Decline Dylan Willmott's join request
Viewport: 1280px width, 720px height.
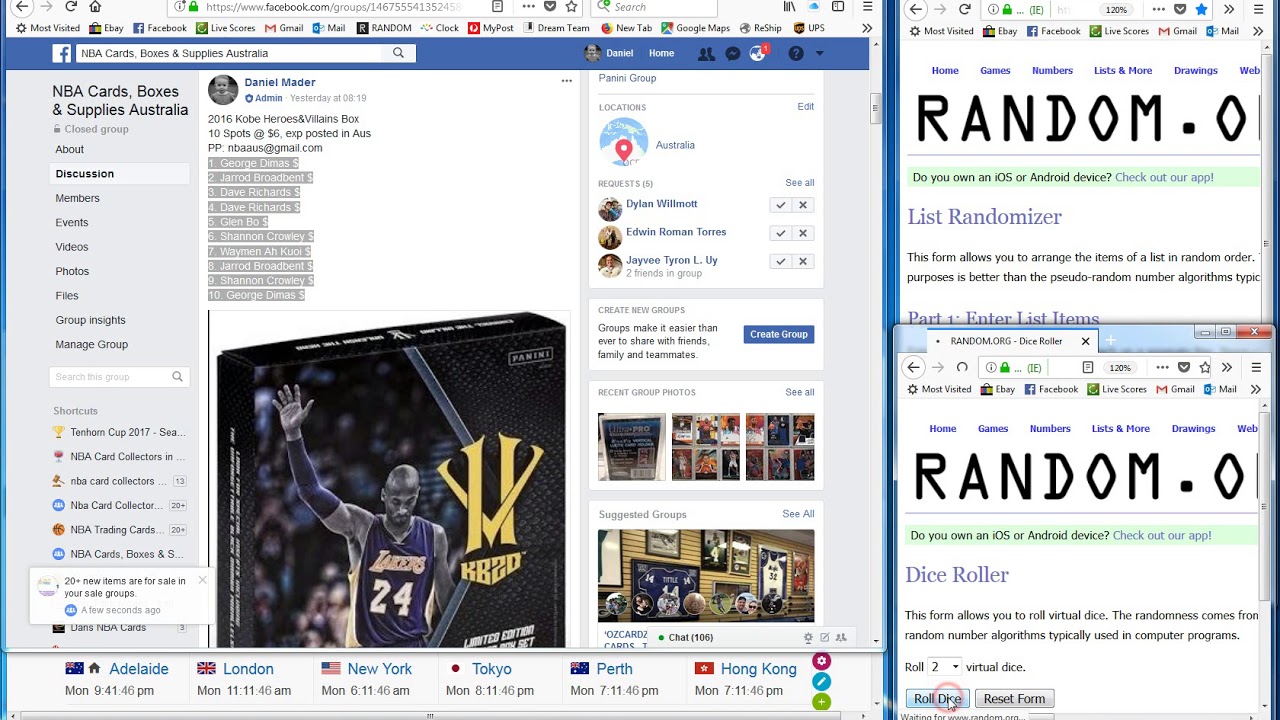coord(802,205)
